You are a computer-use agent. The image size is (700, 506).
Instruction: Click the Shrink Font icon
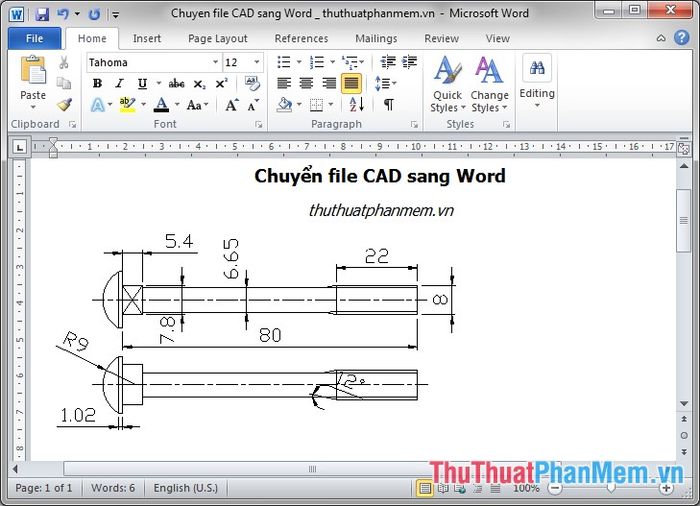tap(253, 105)
